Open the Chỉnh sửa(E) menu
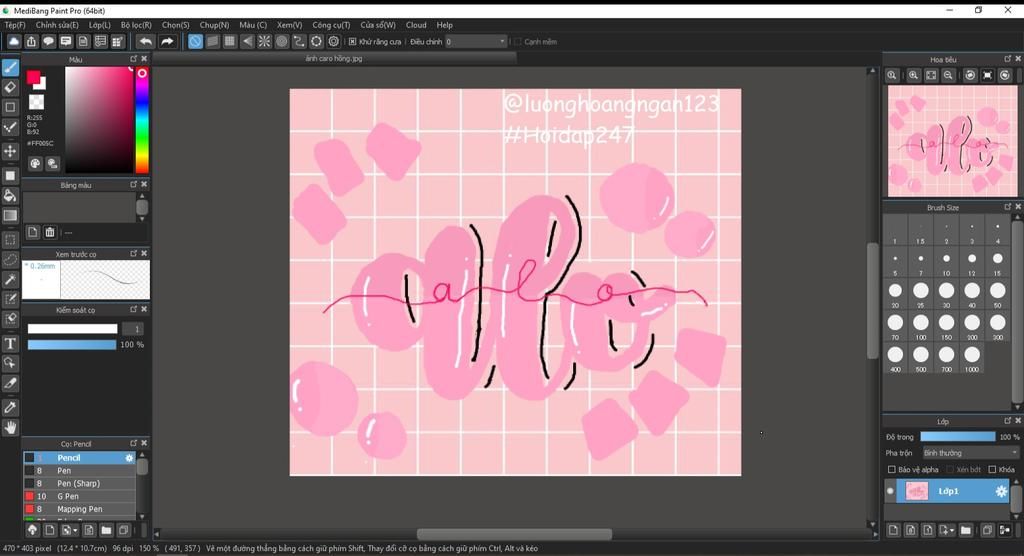Viewport: 1024px width, 556px height. [x=57, y=25]
